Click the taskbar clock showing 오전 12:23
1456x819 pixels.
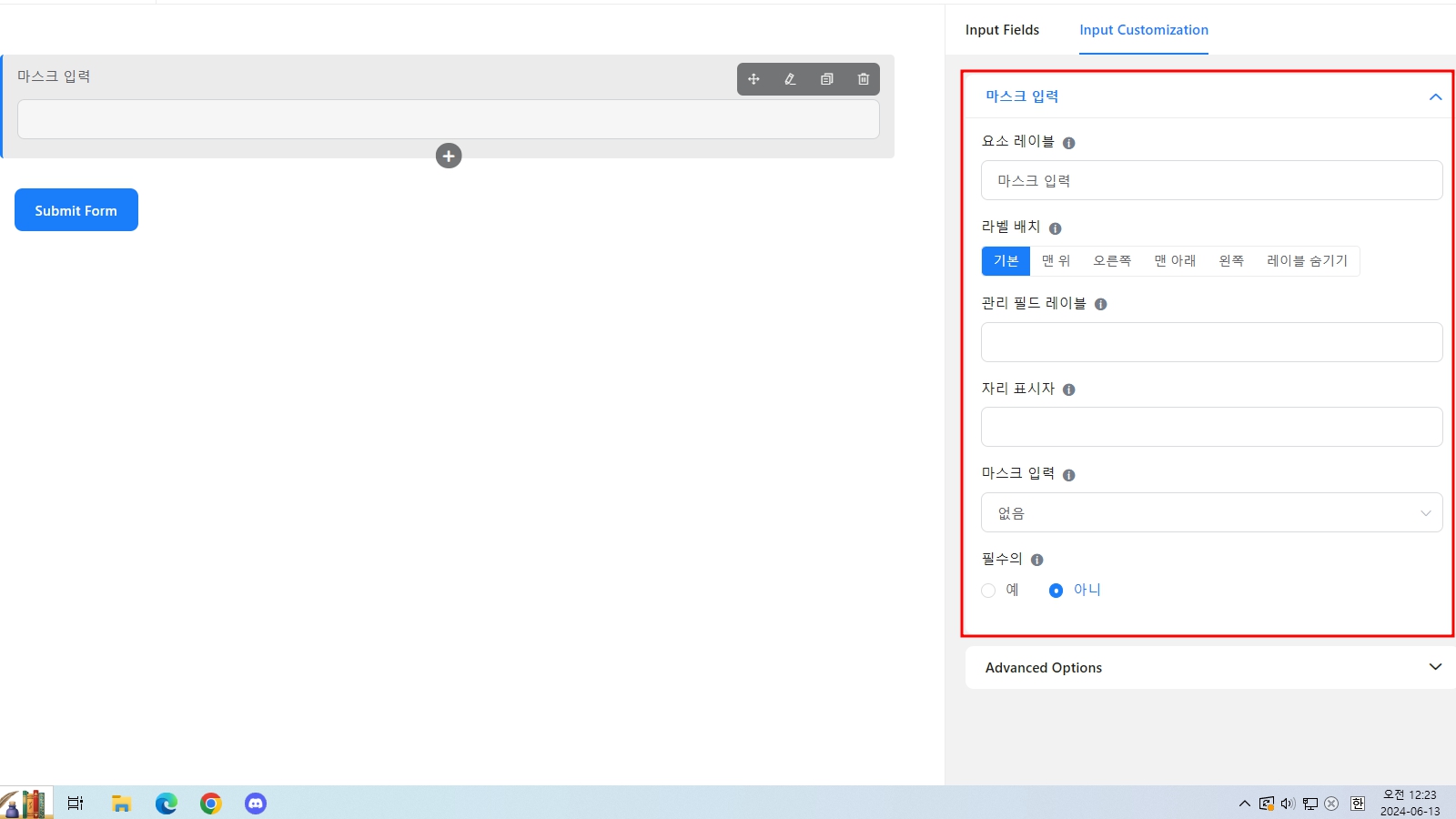(1410, 803)
